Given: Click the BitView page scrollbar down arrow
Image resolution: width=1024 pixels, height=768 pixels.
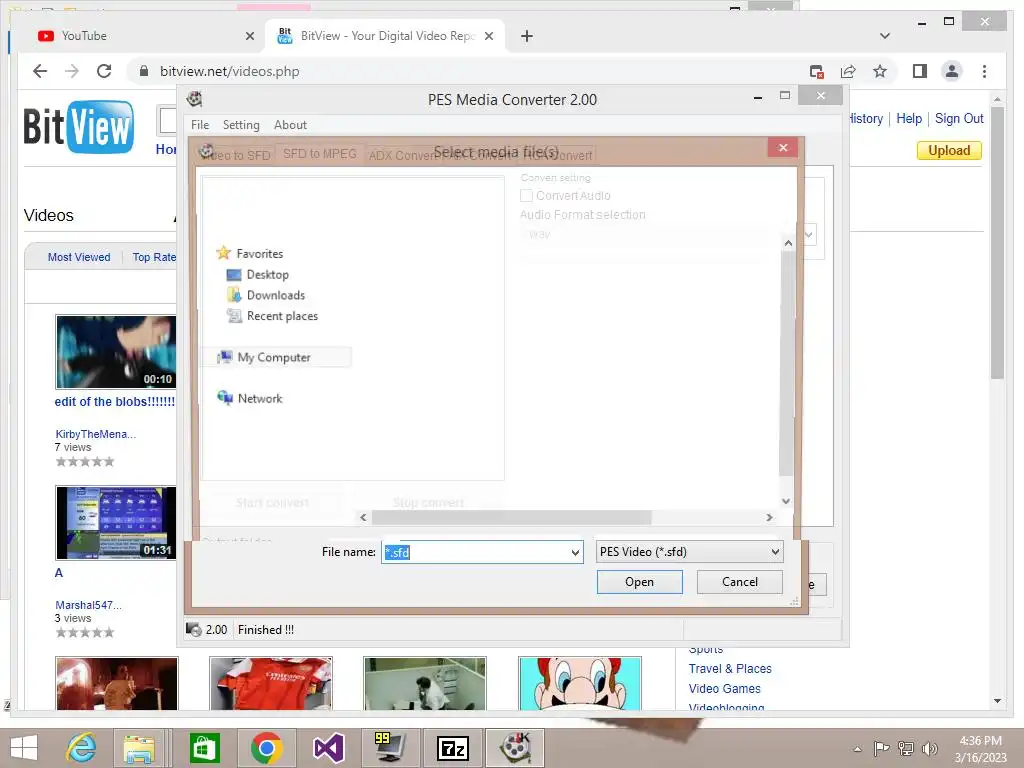Looking at the screenshot, I should pyautogui.click(x=997, y=701).
